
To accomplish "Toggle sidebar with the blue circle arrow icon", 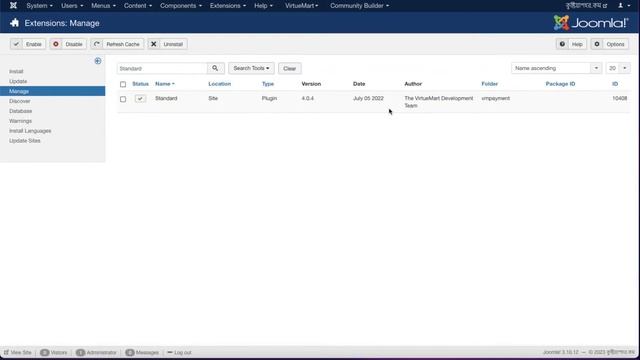I will point(98,61).
